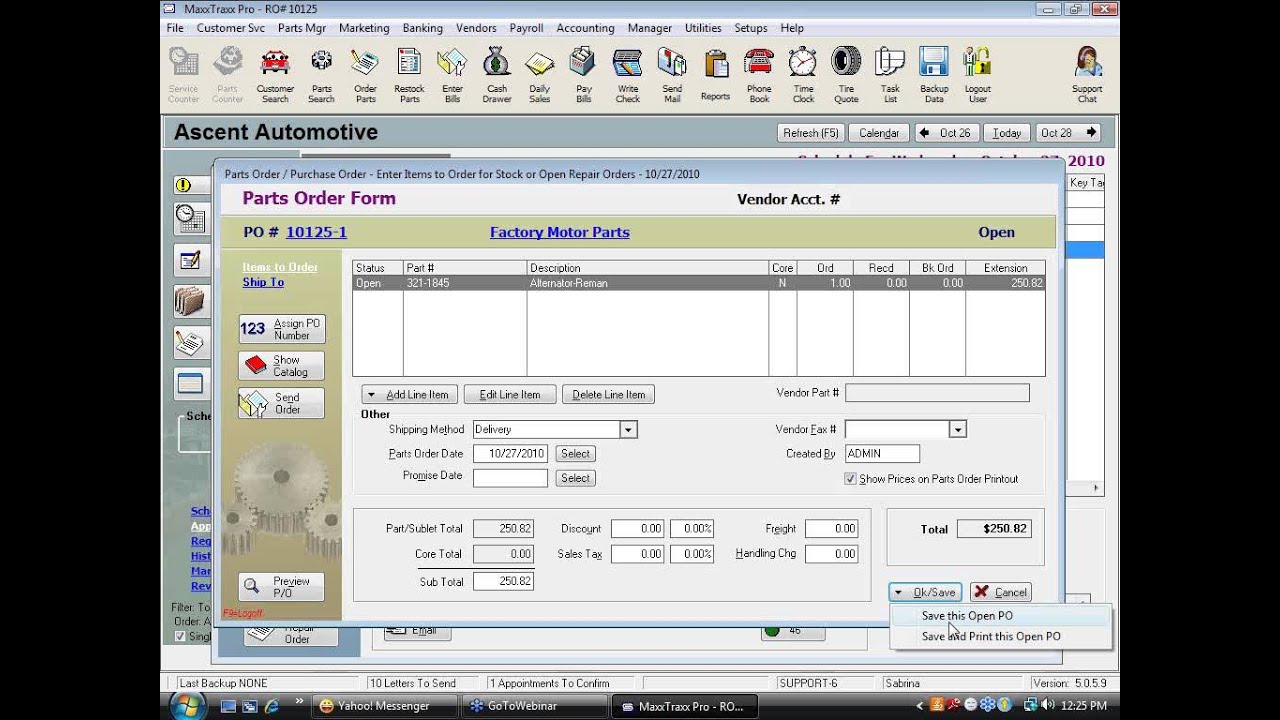Image resolution: width=1280 pixels, height=720 pixels.
Task: Open the Pay Bills tool
Action: pyautogui.click(x=583, y=75)
